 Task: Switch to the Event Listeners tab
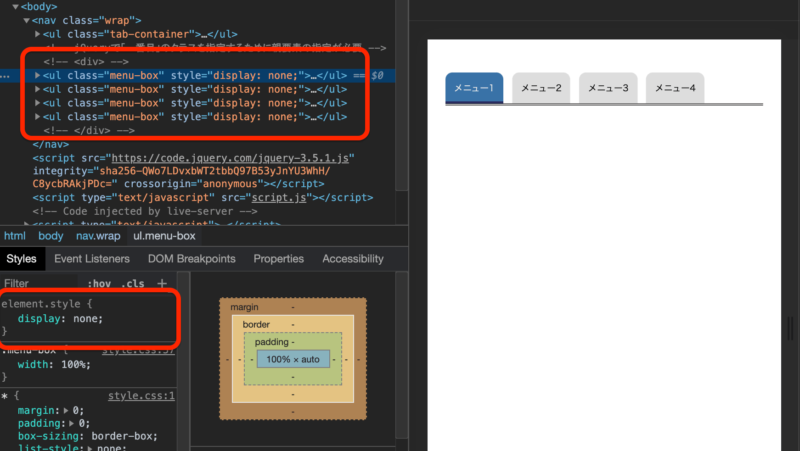click(92, 259)
